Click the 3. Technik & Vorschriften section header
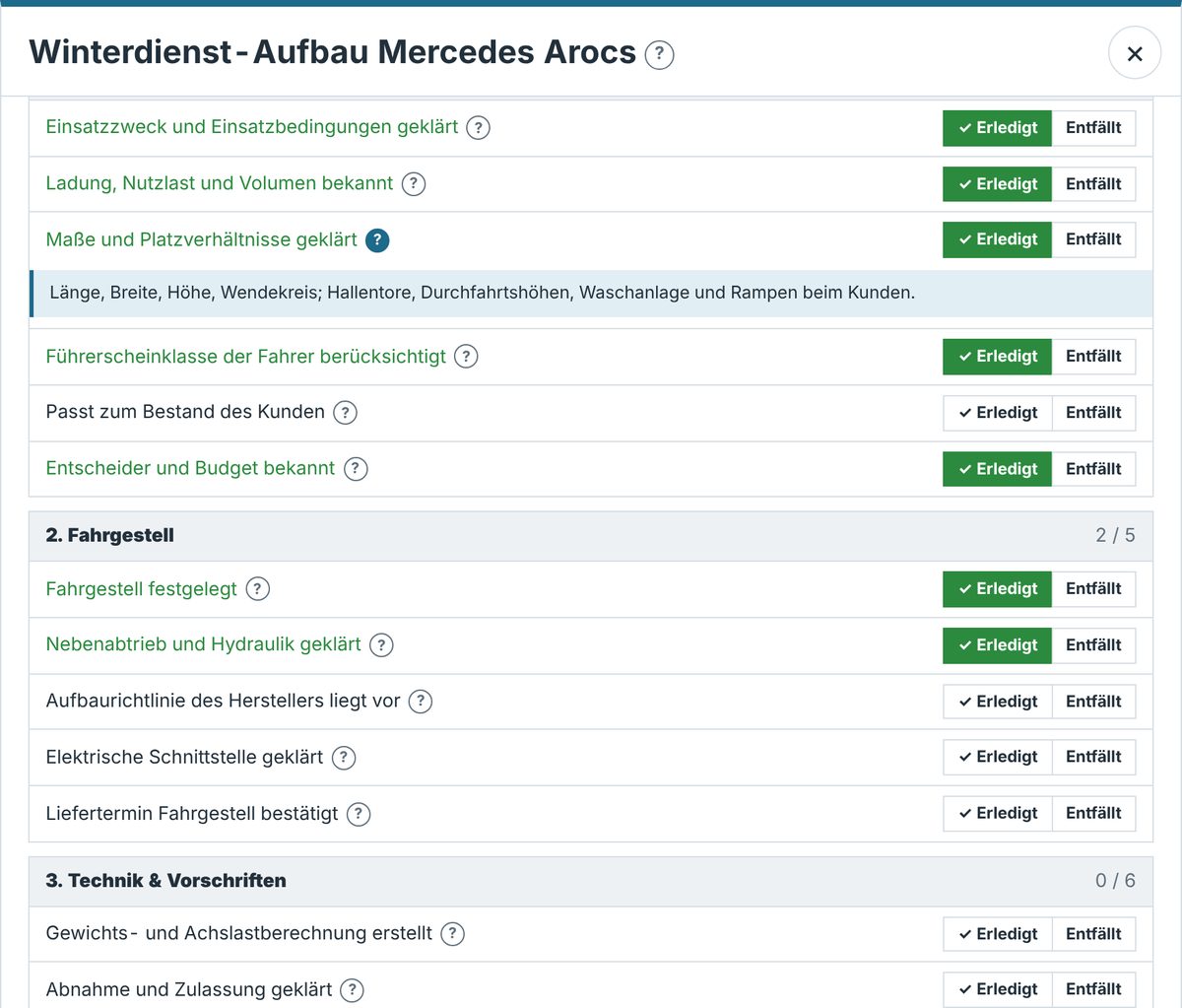Image resolution: width=1182 pixels, height=1008 pixels. coord(591,881)
